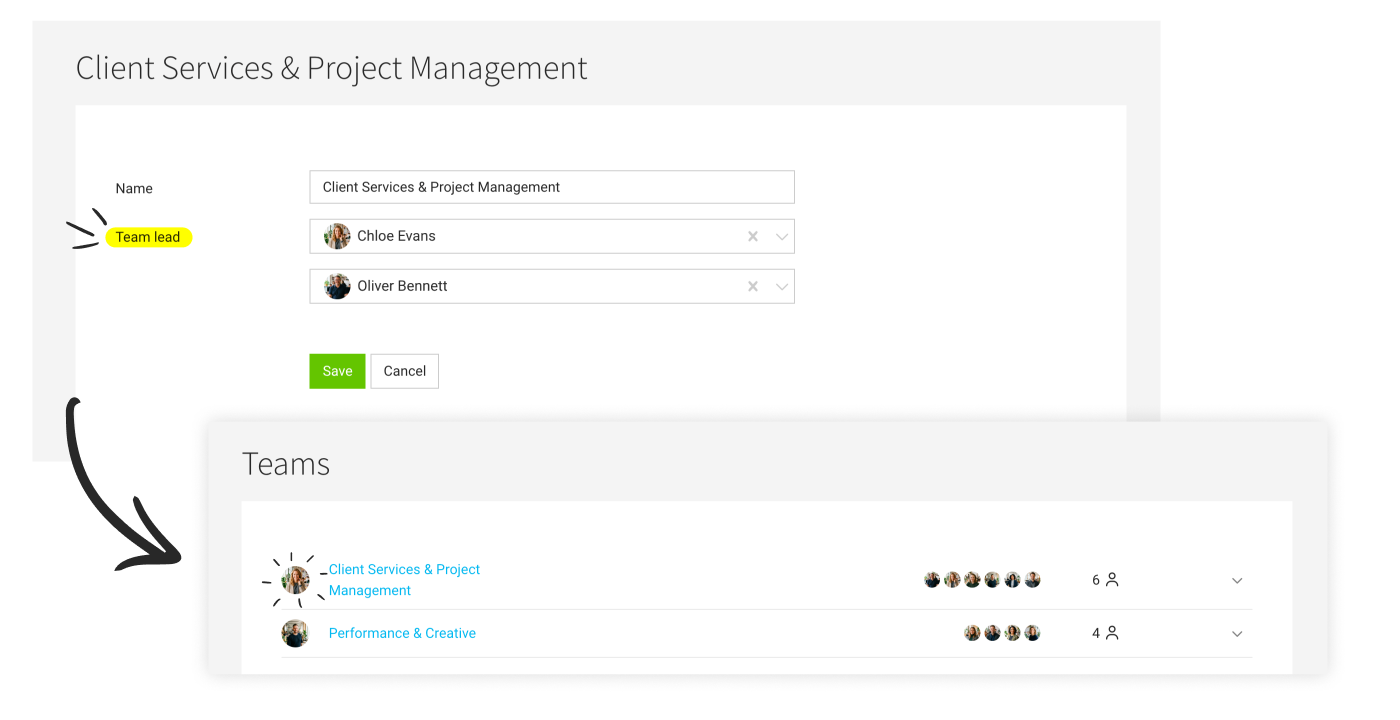The height and width of the screenshot is (720, 1400).
Task: Clear Chloe Evans with the X icon
Action: click(753, 237)
